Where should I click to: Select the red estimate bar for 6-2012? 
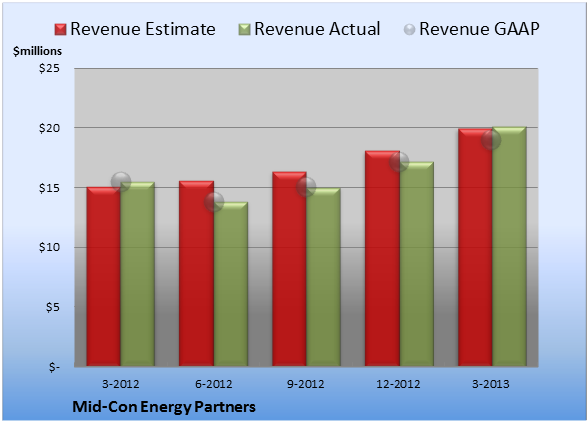196,273
